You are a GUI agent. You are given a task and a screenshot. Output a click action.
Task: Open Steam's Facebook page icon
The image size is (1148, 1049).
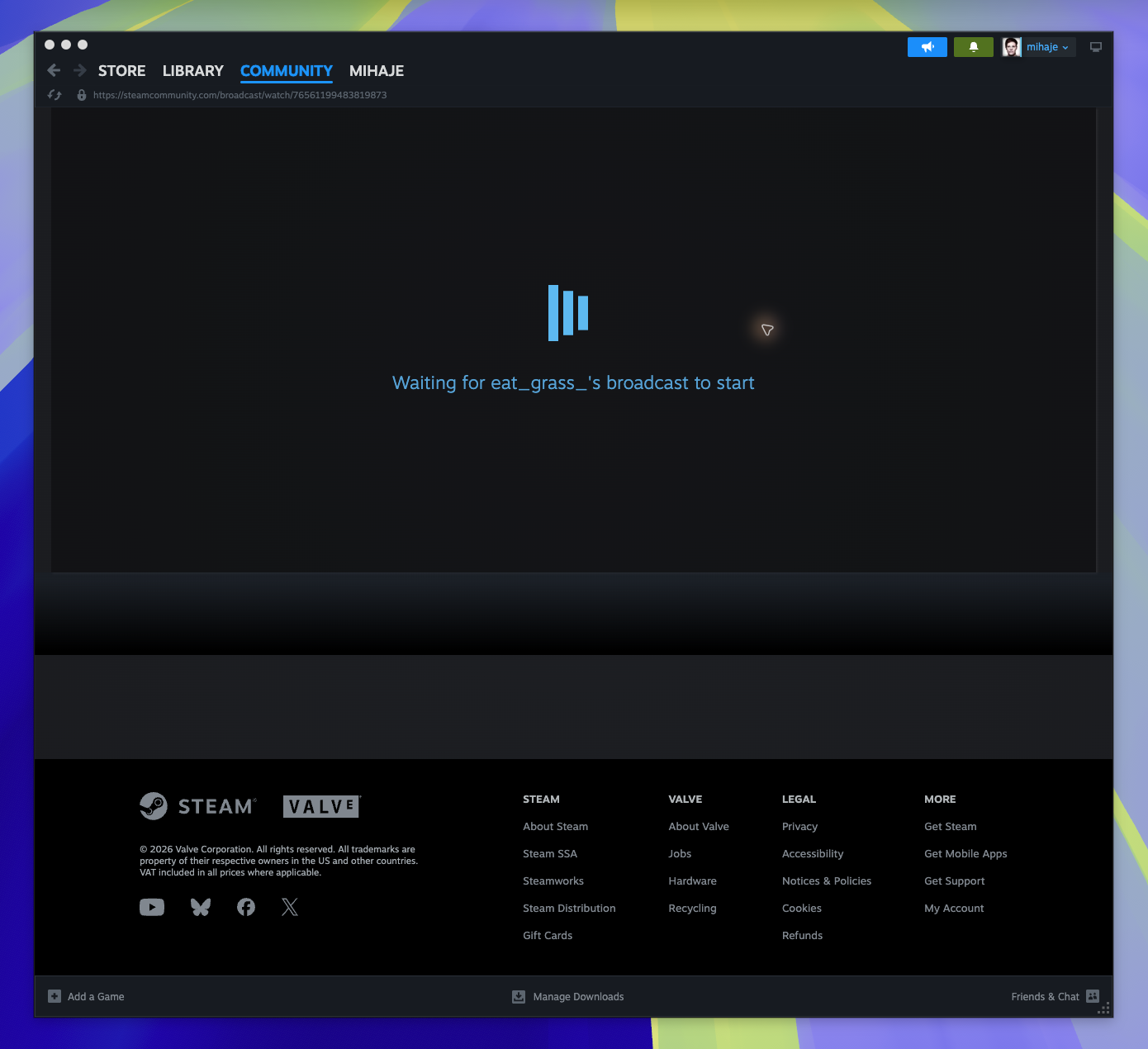pyautogui.click(x=246, y=907)
